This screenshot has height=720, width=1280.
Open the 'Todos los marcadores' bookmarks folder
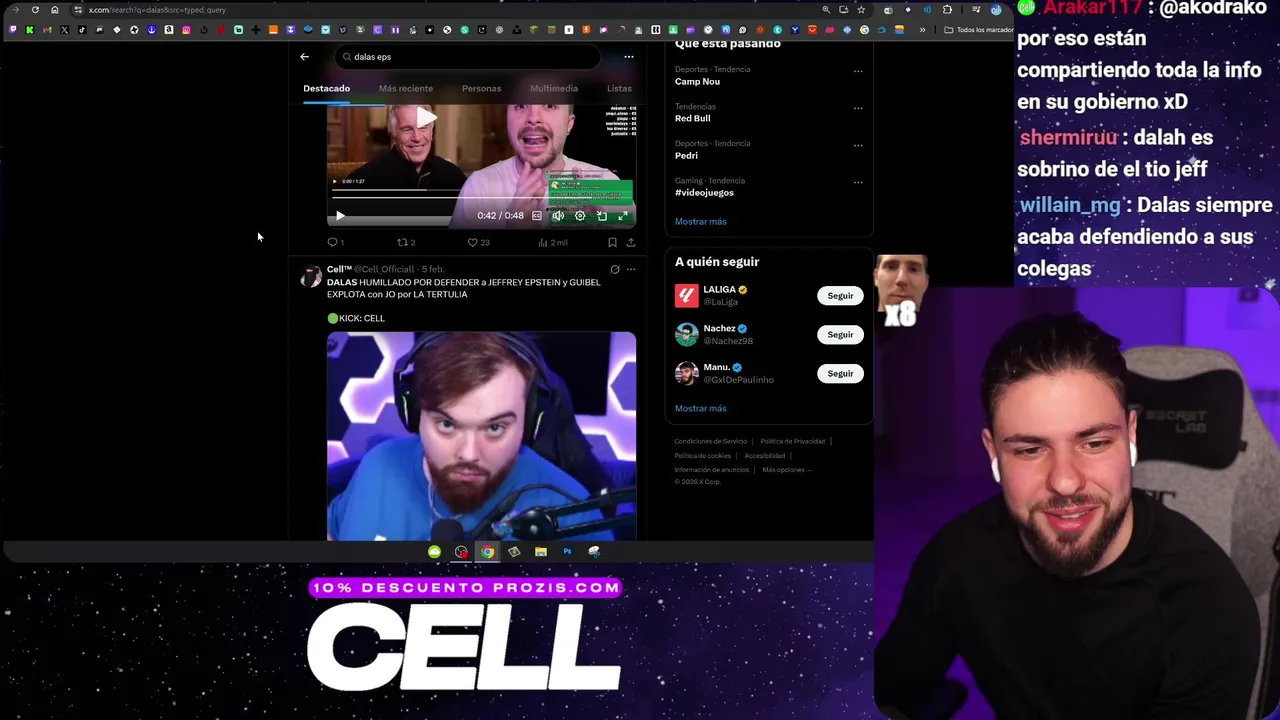tap(979, 30)
